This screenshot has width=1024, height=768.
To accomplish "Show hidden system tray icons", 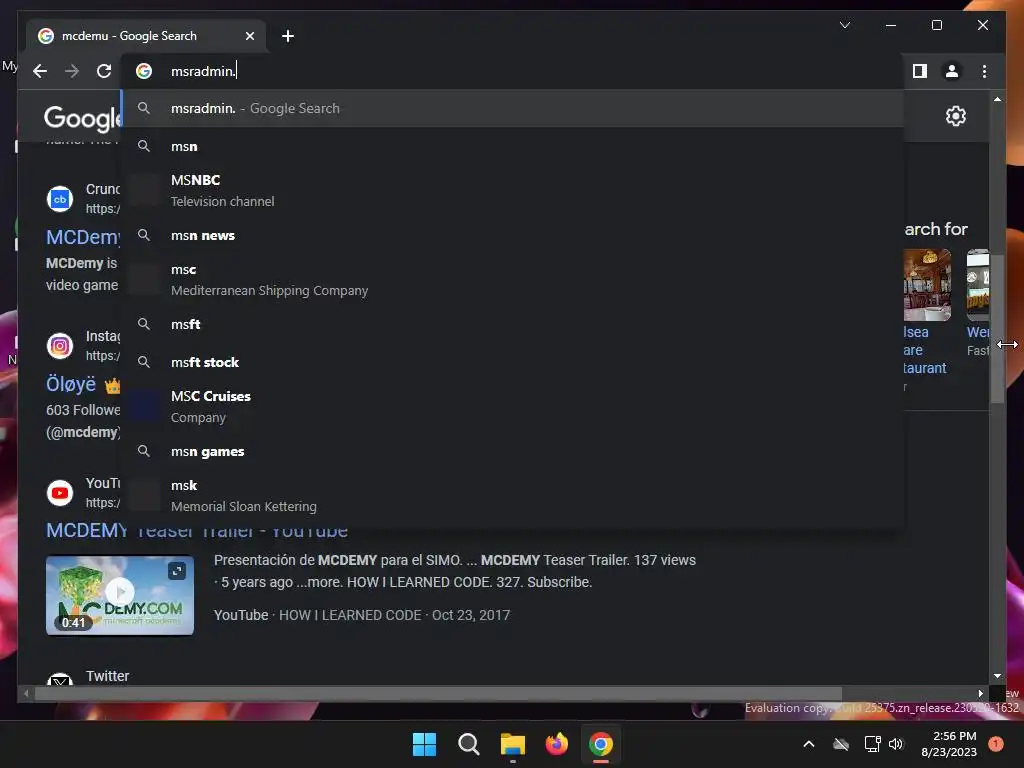I will coord(808,744).
